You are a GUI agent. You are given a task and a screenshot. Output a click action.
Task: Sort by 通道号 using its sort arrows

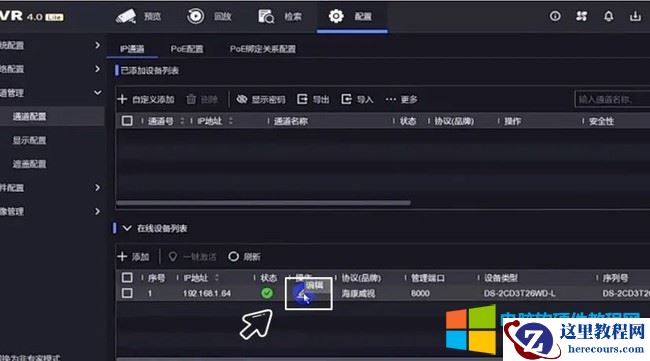pos(182,121)
